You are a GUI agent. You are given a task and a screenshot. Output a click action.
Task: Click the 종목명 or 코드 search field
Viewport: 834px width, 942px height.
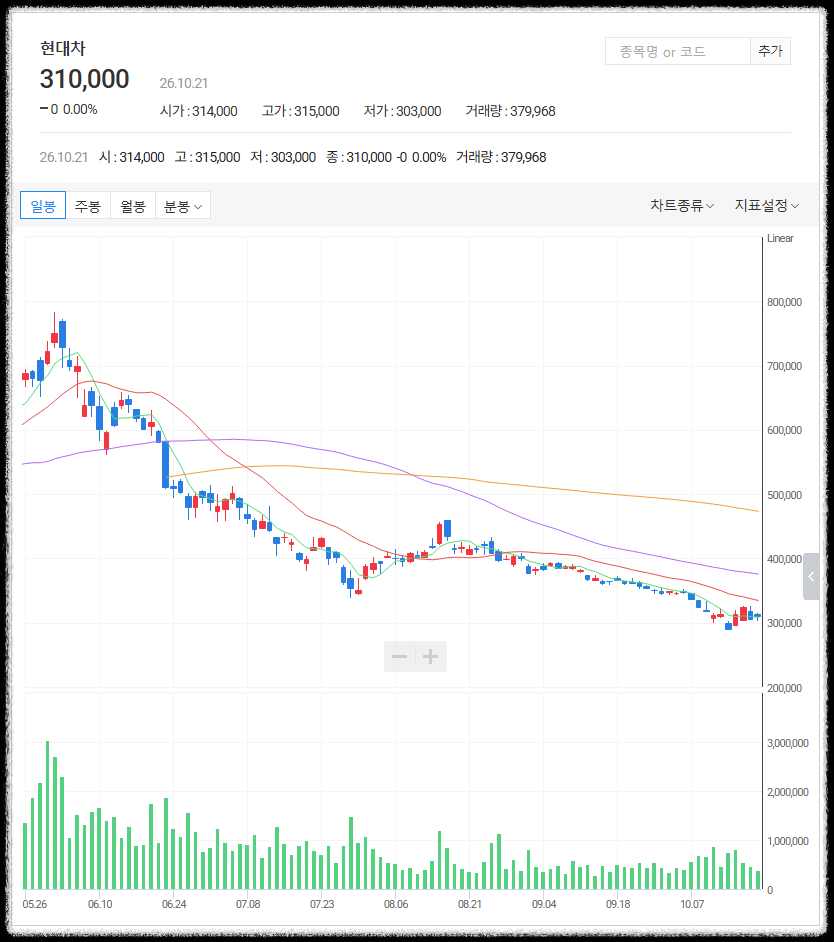678,52
